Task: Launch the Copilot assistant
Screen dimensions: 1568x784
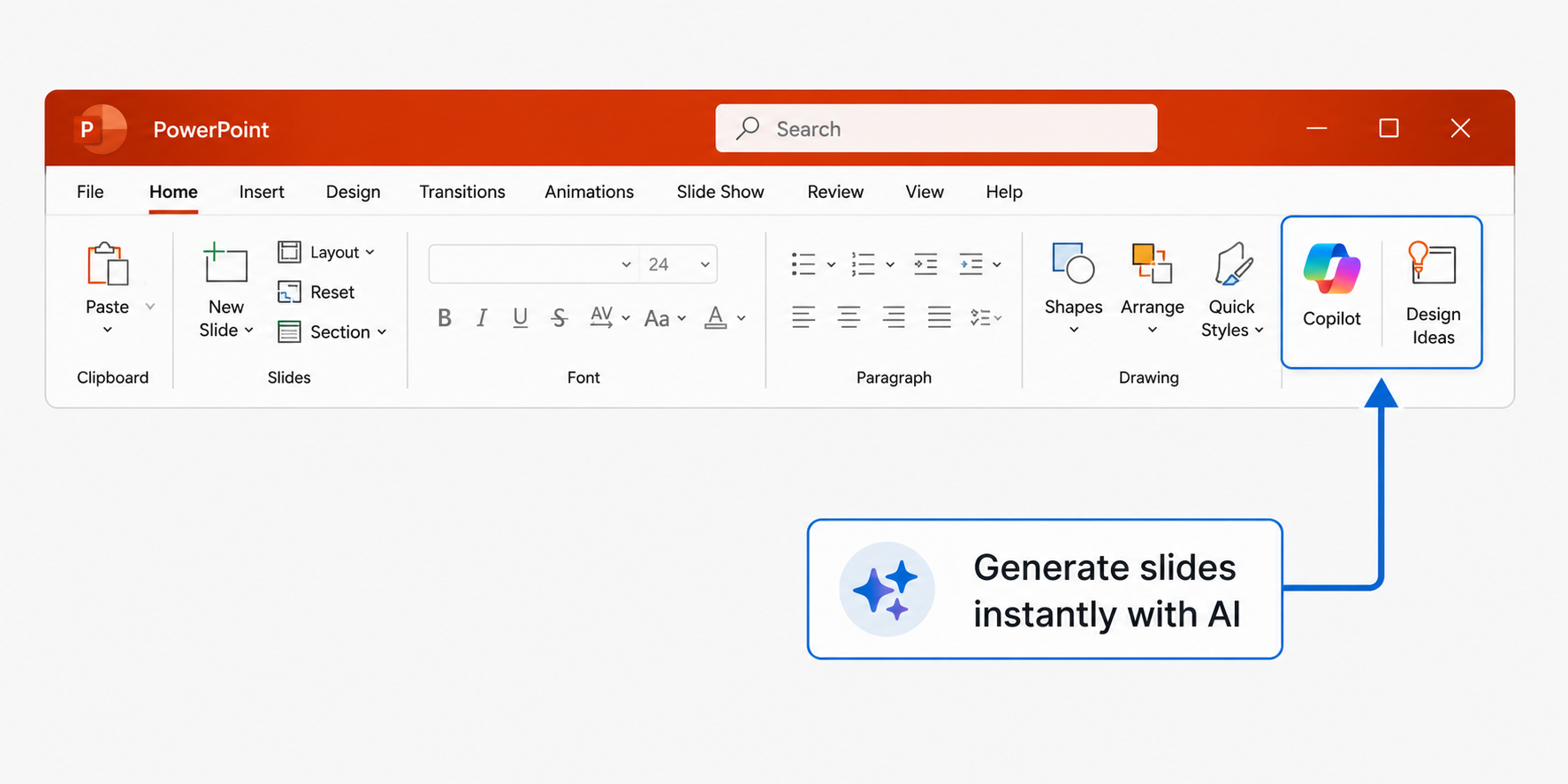Action: 1332,285
